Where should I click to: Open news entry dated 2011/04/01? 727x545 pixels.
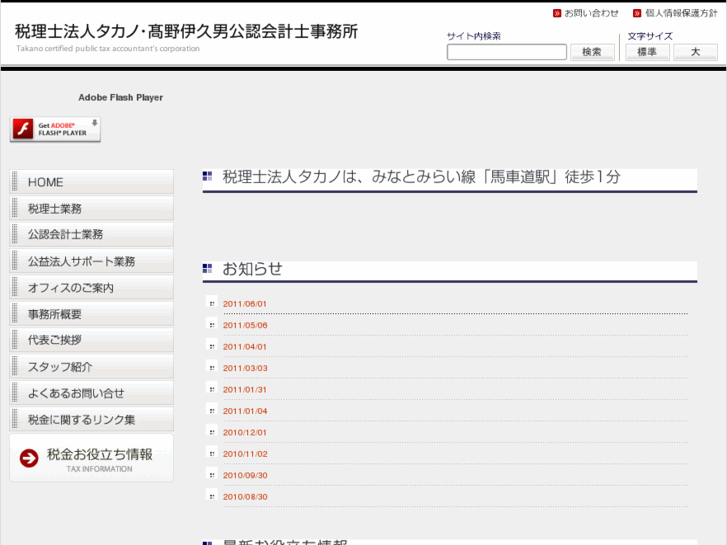pyautogui.click(x=245, y=346)
